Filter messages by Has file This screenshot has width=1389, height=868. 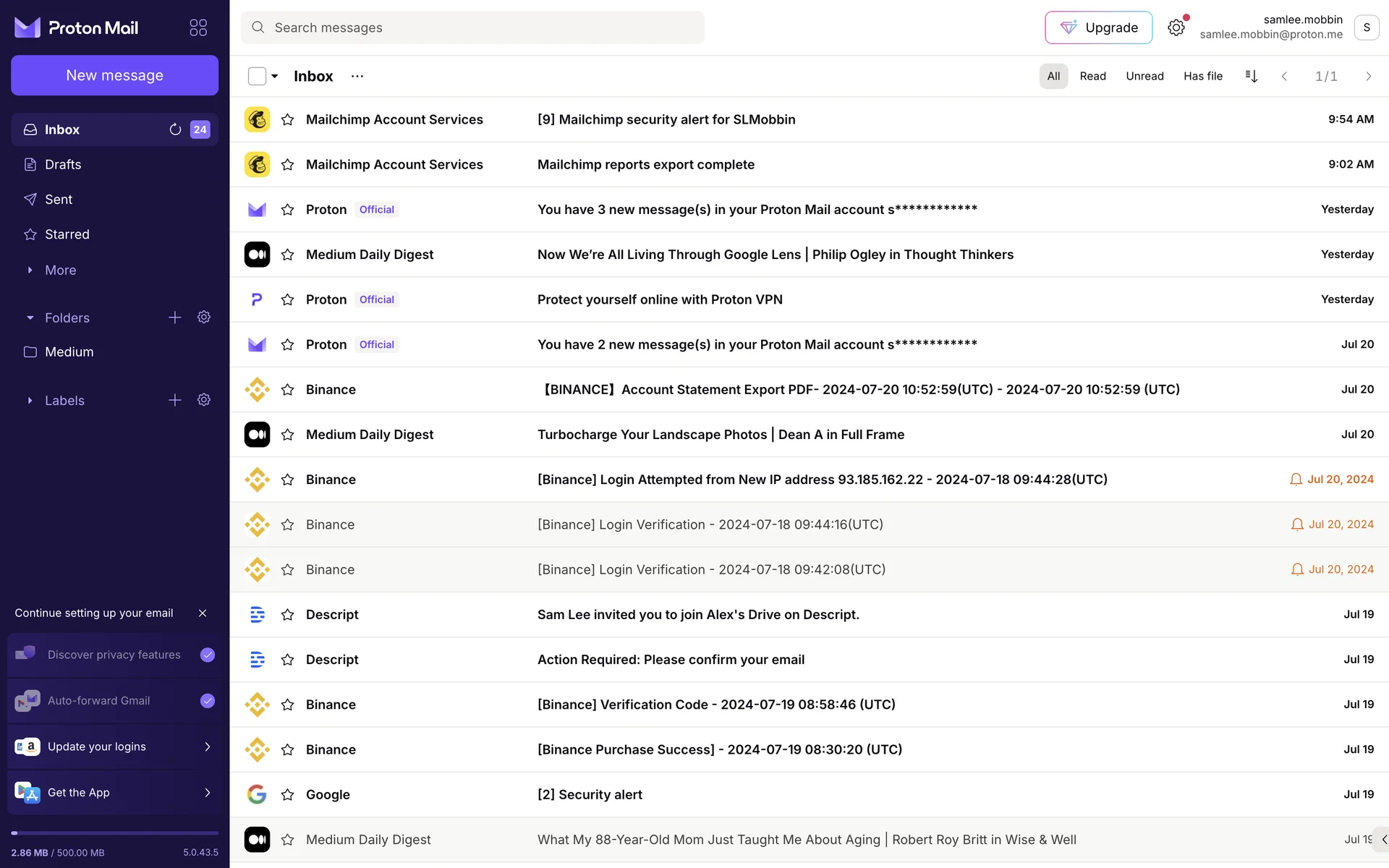tap(1202, 76)
